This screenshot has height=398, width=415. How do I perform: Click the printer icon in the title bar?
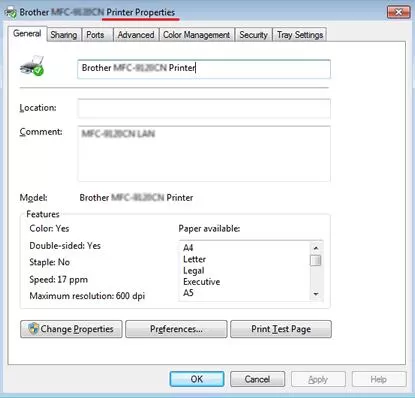click(11, 12)
